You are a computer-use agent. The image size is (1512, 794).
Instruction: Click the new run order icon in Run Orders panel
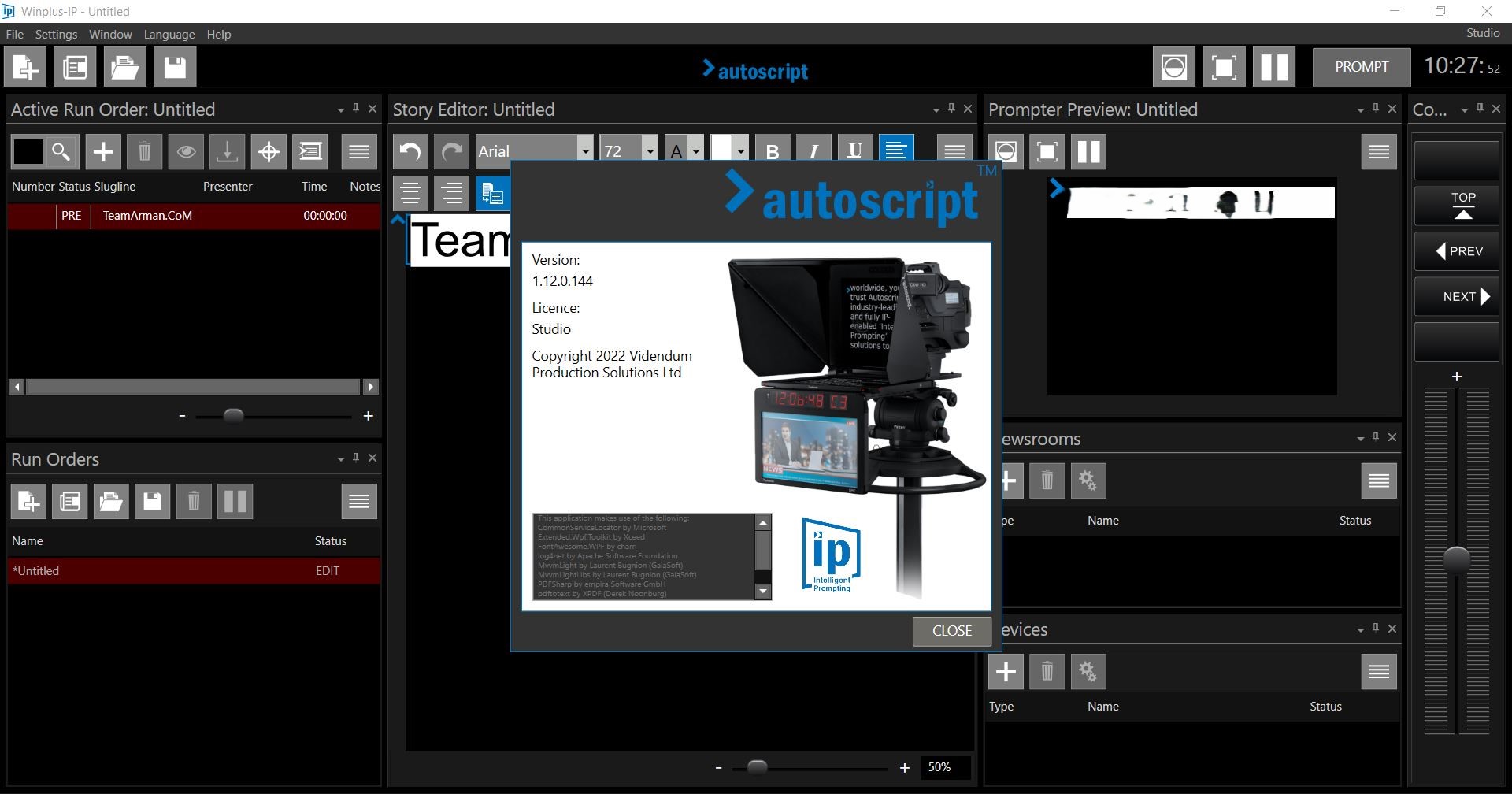click(28, 502)
